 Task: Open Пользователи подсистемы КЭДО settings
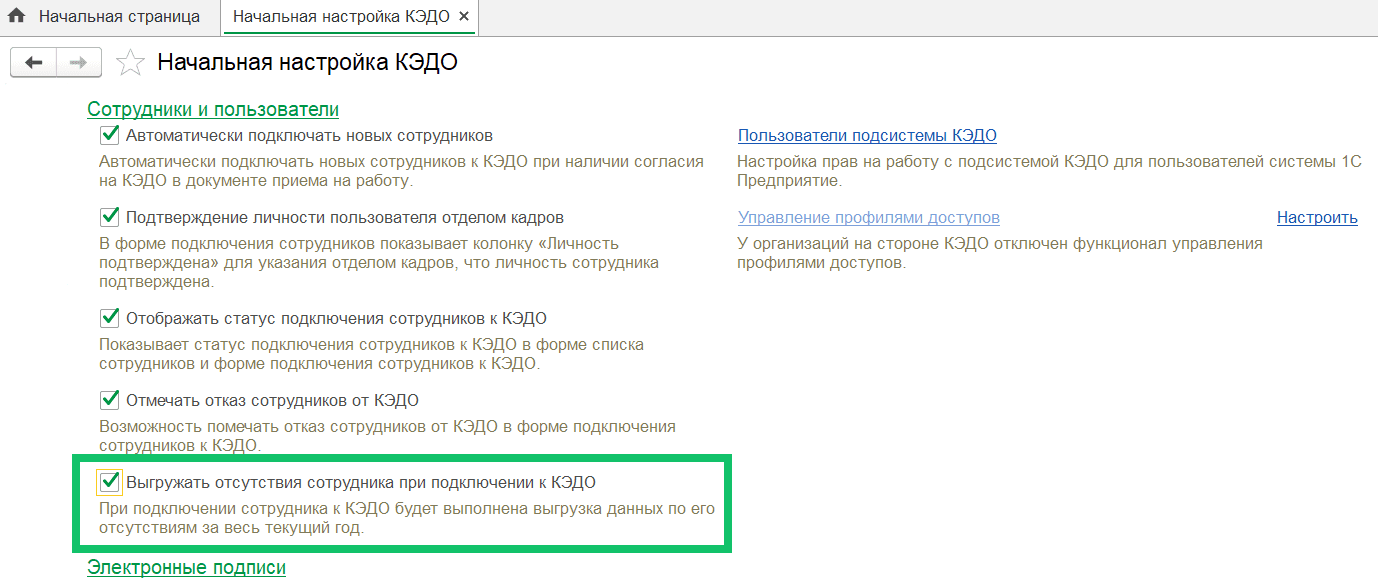point(866,135)
